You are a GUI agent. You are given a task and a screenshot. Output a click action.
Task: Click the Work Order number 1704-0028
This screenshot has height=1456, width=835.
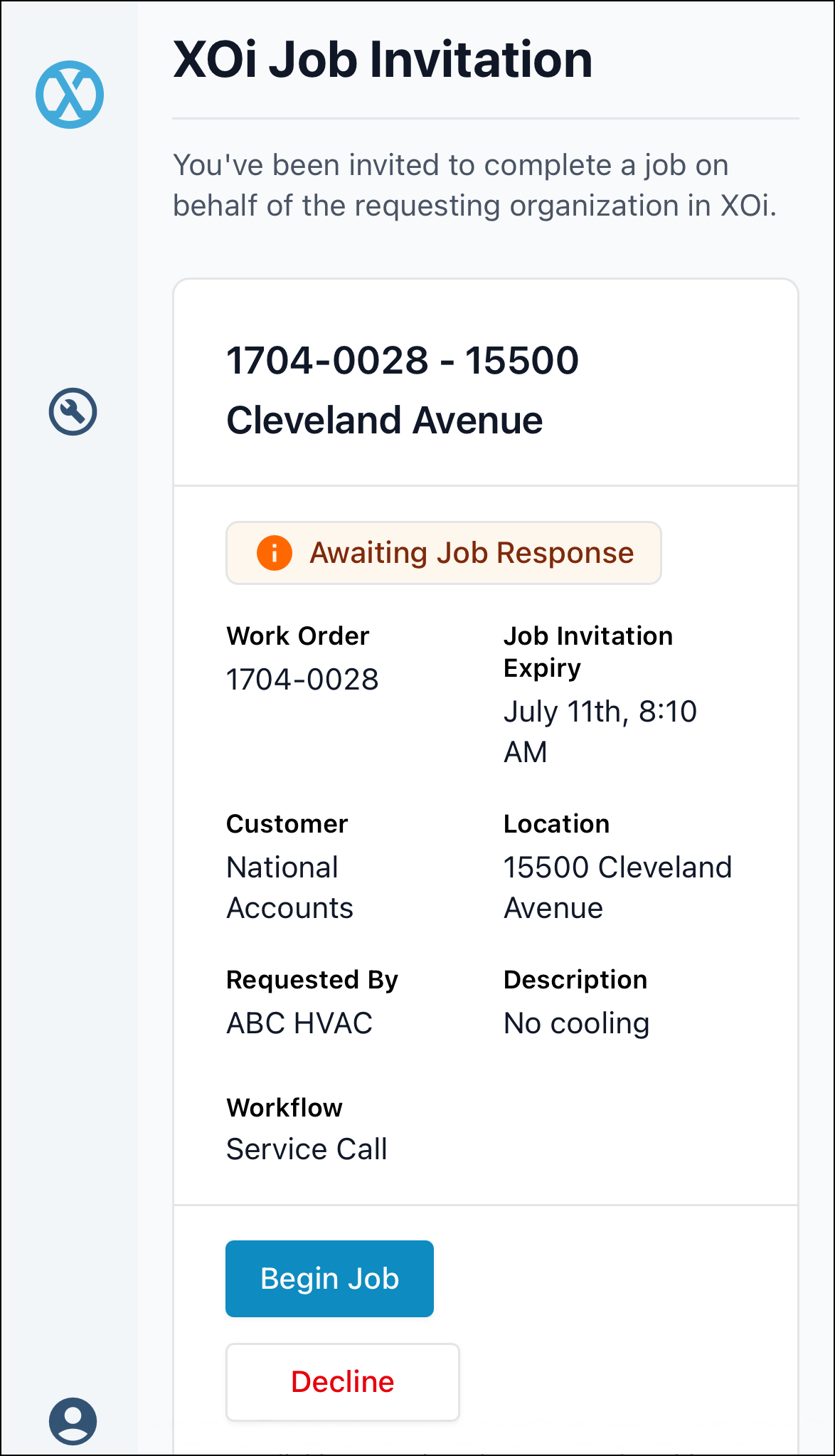302,680
